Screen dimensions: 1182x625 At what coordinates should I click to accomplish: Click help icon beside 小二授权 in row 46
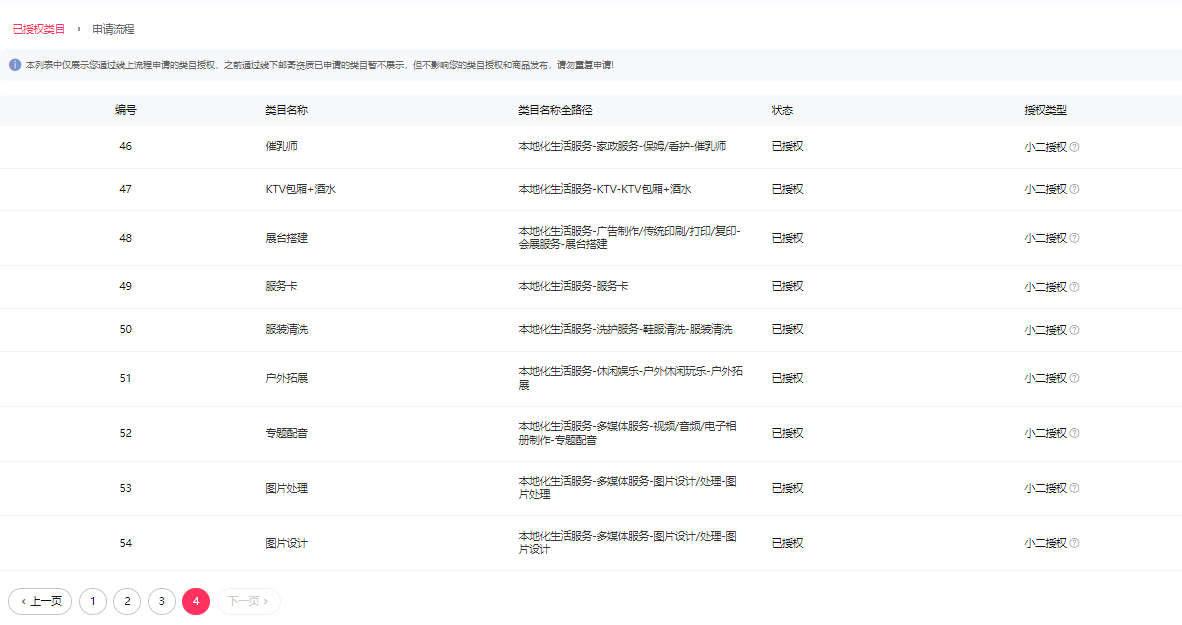(x=1075, y=147)
